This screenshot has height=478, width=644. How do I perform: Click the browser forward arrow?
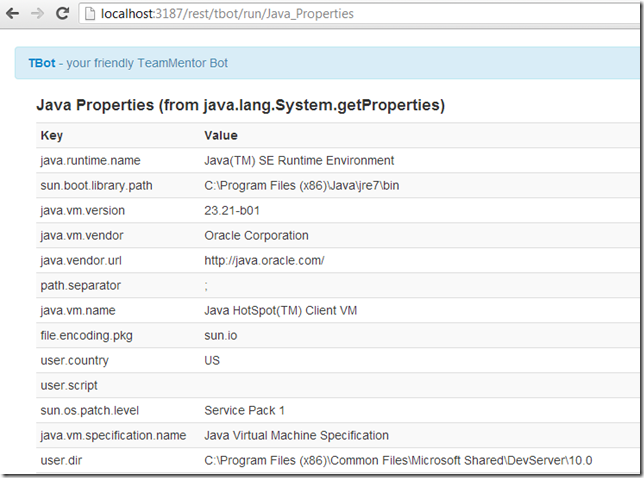pos(38,14)
